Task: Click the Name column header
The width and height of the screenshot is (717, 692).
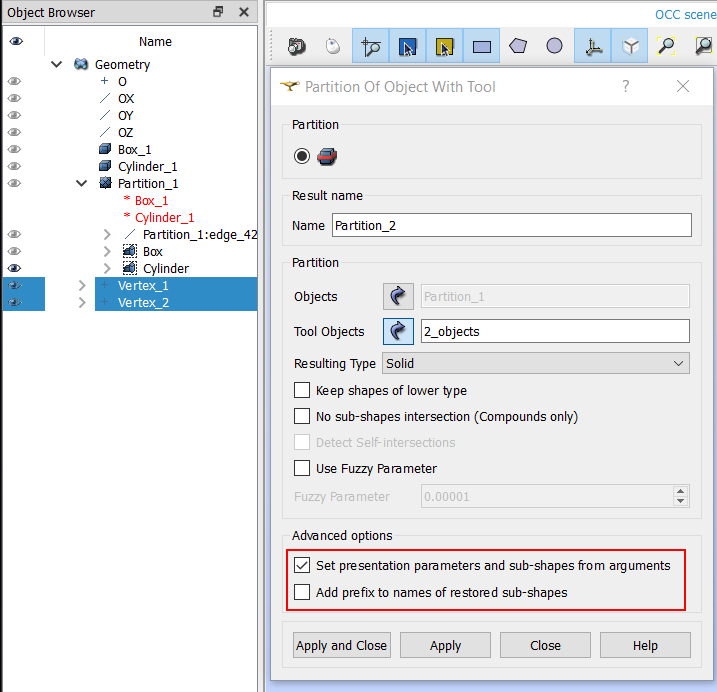Action: (x=155, y=41)
